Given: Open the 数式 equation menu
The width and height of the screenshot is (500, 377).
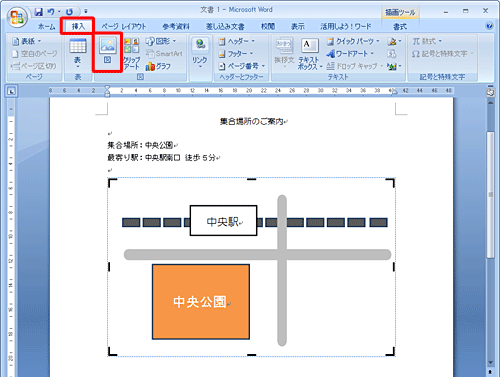Looking at the screenshot, I should pos(427,41).
